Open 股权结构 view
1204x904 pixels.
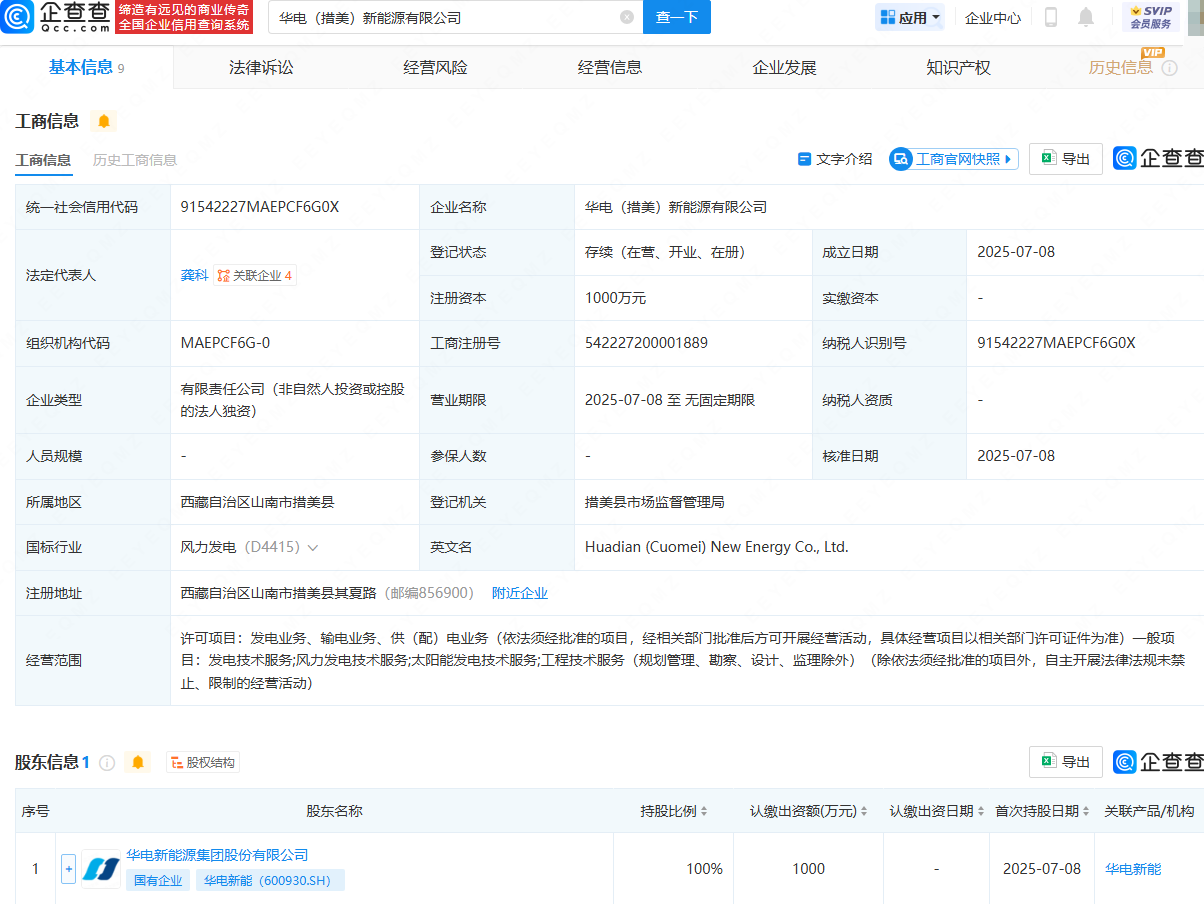pyautogui.click(x=203, y=763)
